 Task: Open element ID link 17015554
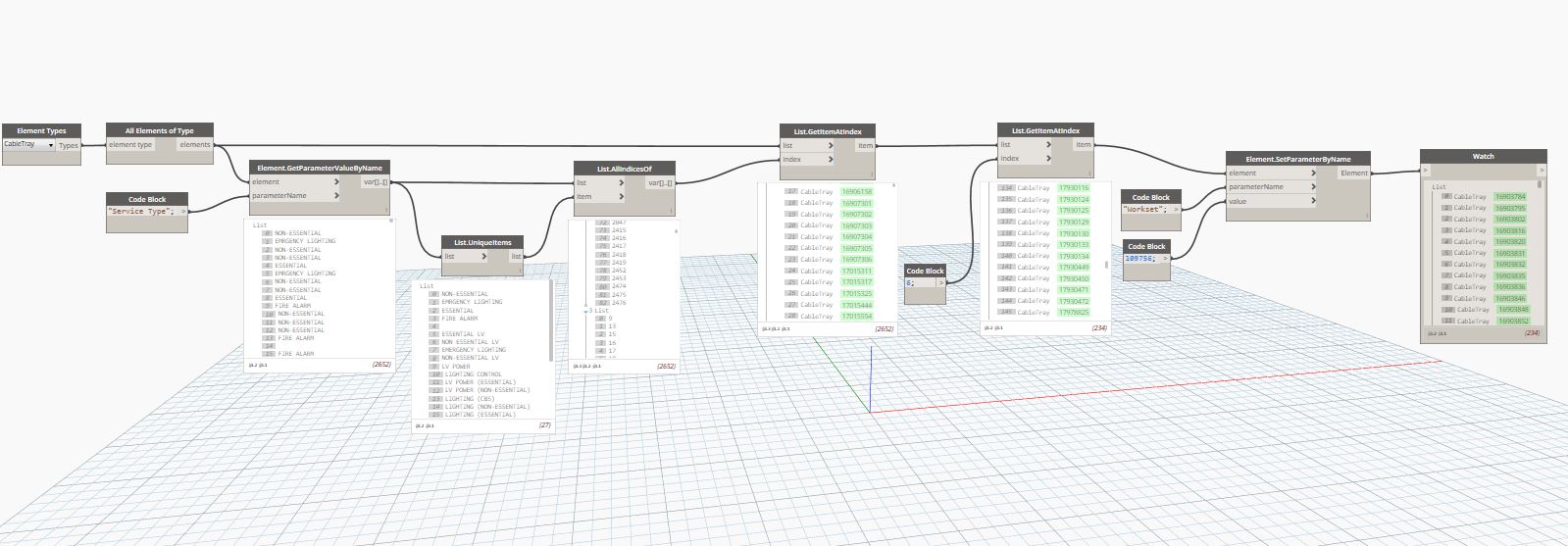pos(856,316)
